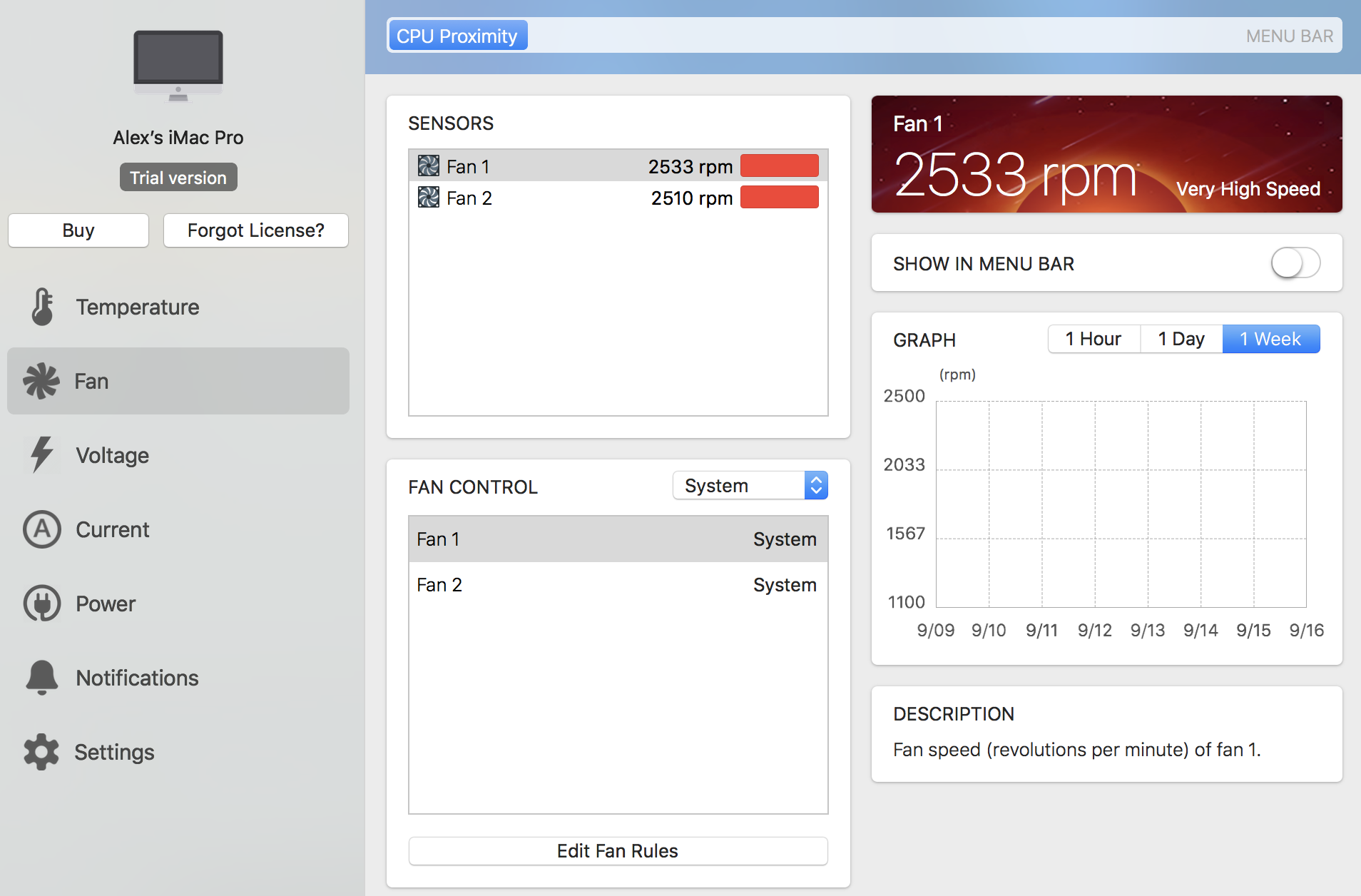Screen dimensions: 1361x896
Task: Click the fan 1 description text
Action: (x=1076, y=750)
